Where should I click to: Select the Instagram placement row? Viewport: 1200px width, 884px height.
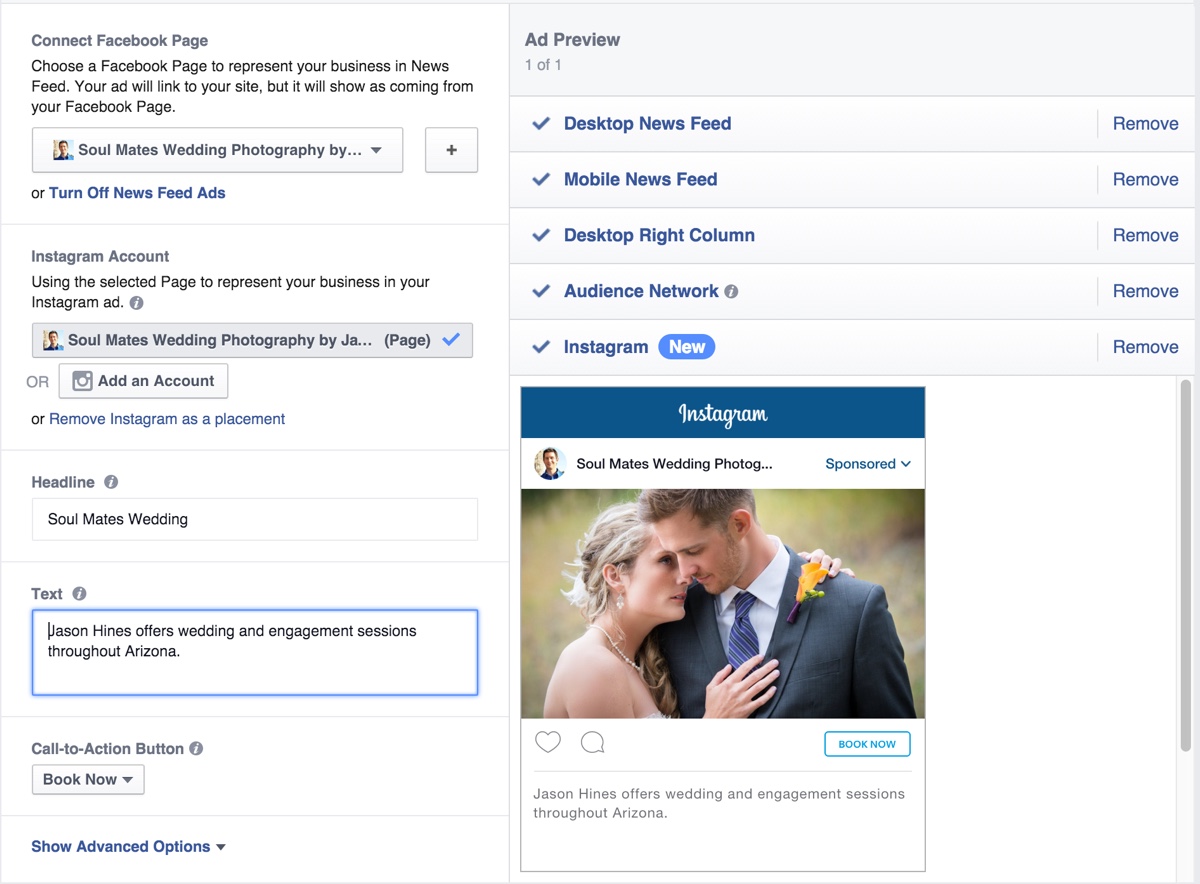606,347
